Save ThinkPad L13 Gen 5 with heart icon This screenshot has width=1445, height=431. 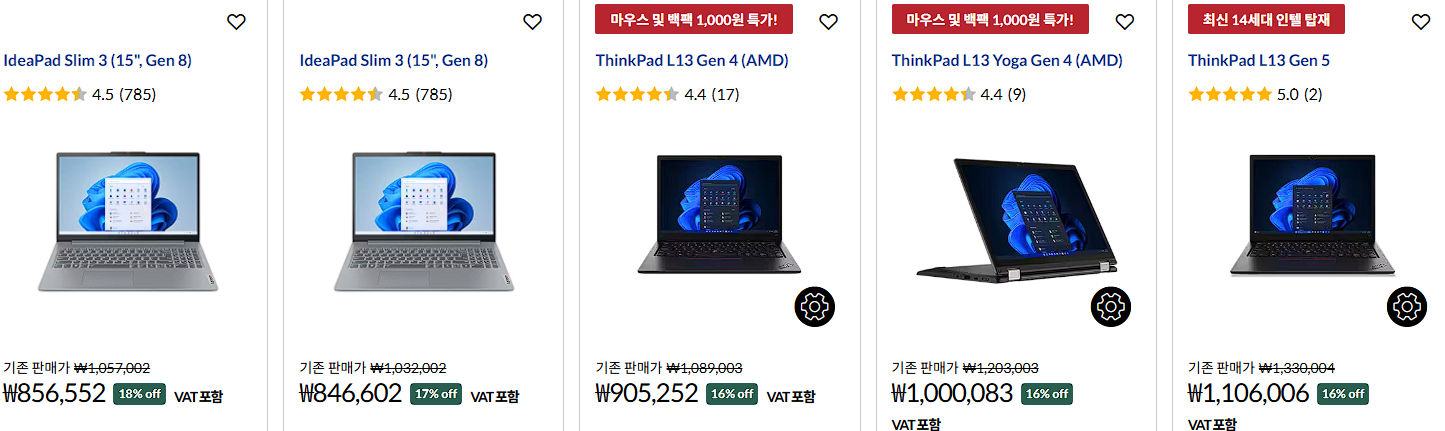pos(1420,22)
